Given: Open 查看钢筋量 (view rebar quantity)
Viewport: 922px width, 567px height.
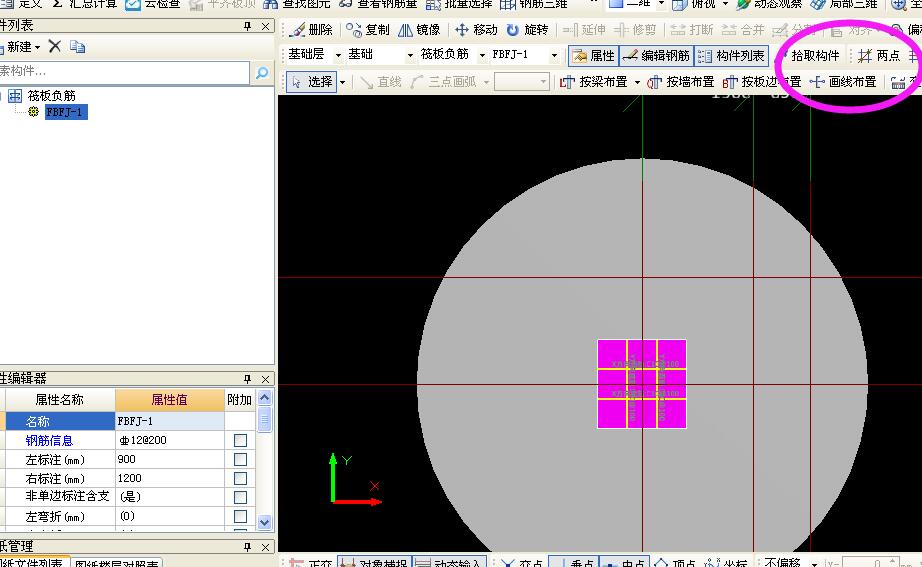Looking at the screenshot, I should (378, 4).
